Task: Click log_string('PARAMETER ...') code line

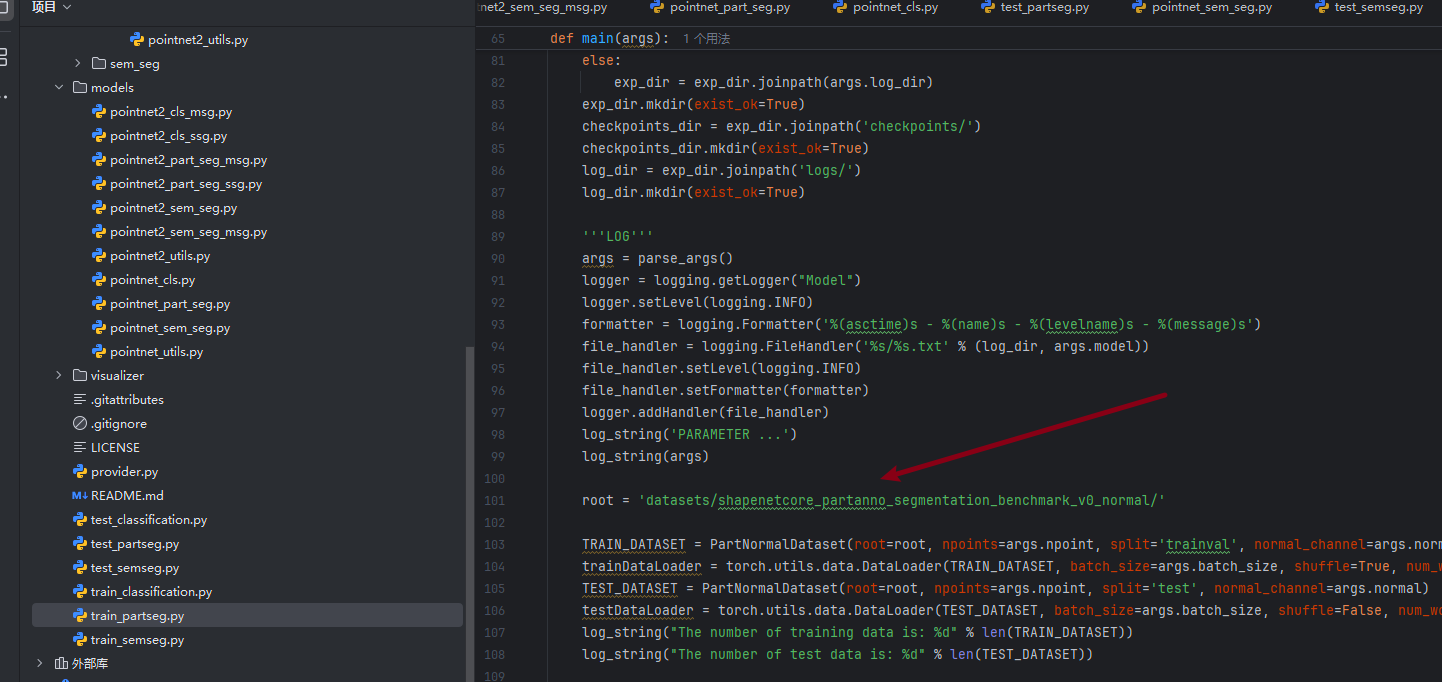Action: pyautogui.click(x=690, y=434)
